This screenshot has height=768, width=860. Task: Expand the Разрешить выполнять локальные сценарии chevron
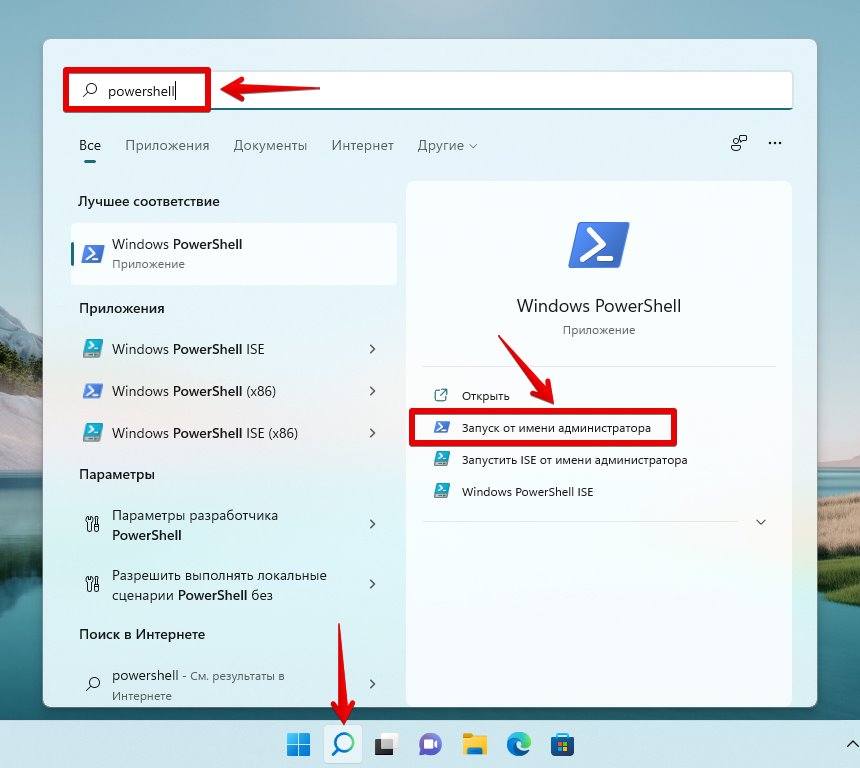click(372, 584)
